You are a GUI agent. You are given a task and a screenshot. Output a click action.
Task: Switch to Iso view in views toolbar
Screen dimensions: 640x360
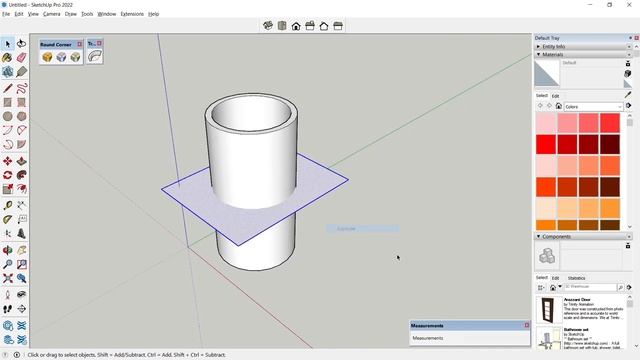point(268,26)
